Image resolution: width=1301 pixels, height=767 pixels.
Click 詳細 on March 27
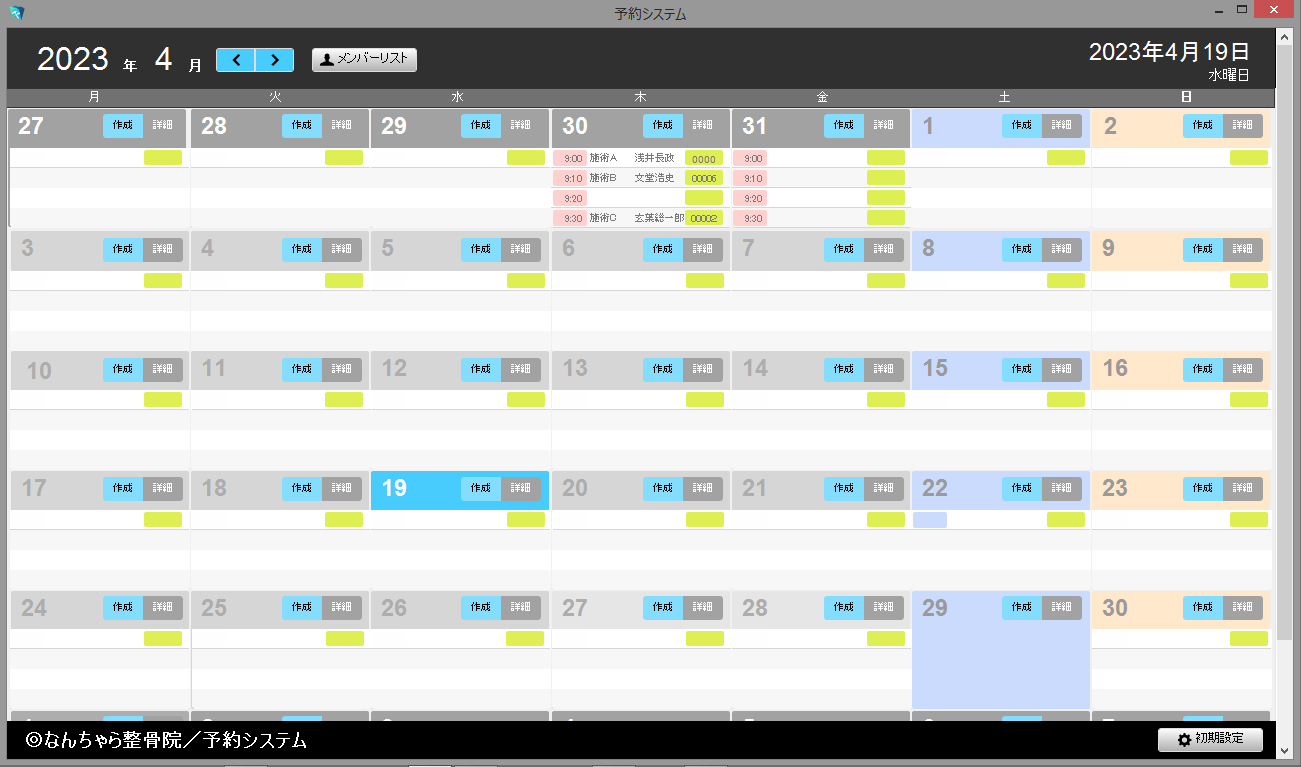[x=163, y=126]
